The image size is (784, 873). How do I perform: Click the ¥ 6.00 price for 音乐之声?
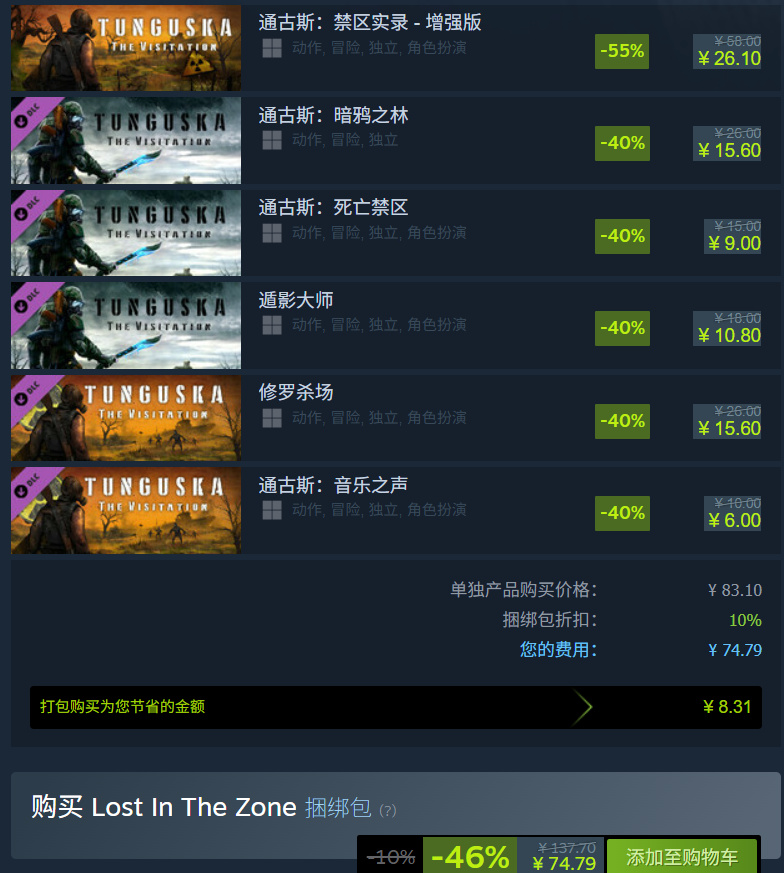[734, 521]
